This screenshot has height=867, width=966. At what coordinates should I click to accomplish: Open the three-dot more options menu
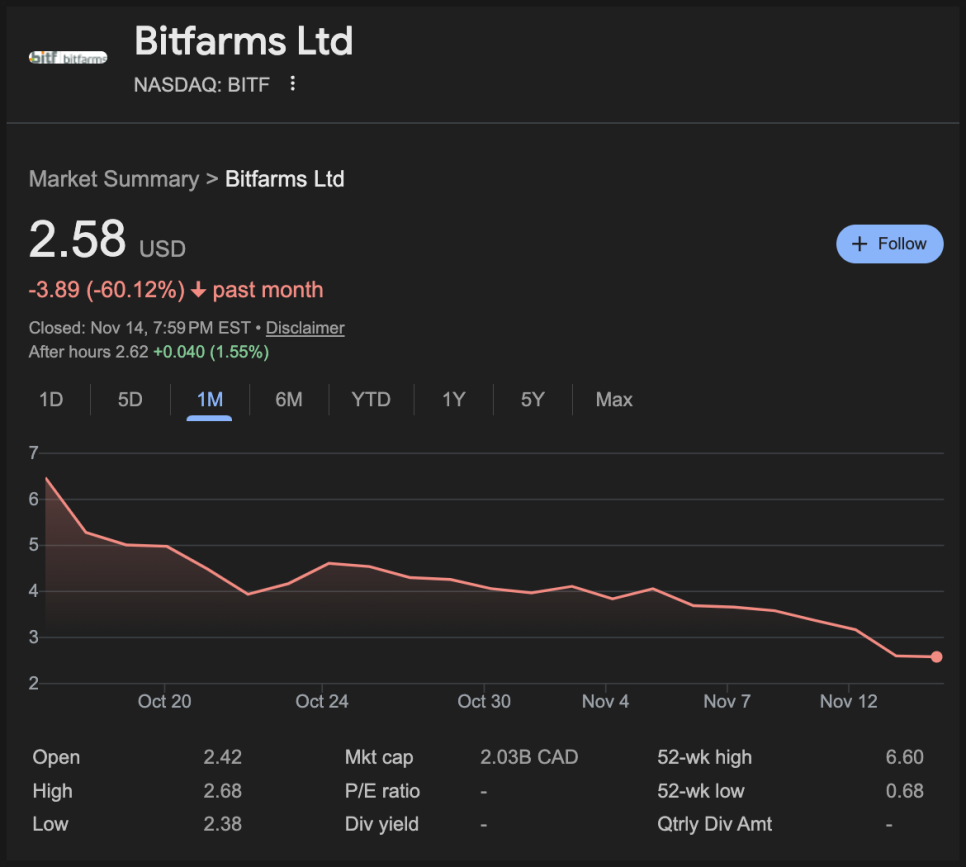(293, 84)
